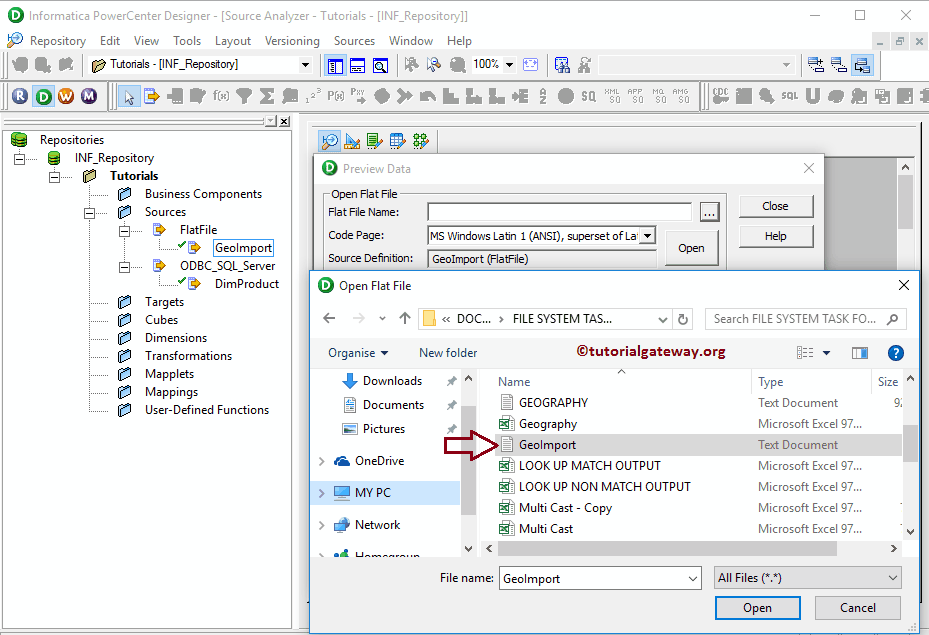Click the browse ellipsis button

[x=709, y=212]
